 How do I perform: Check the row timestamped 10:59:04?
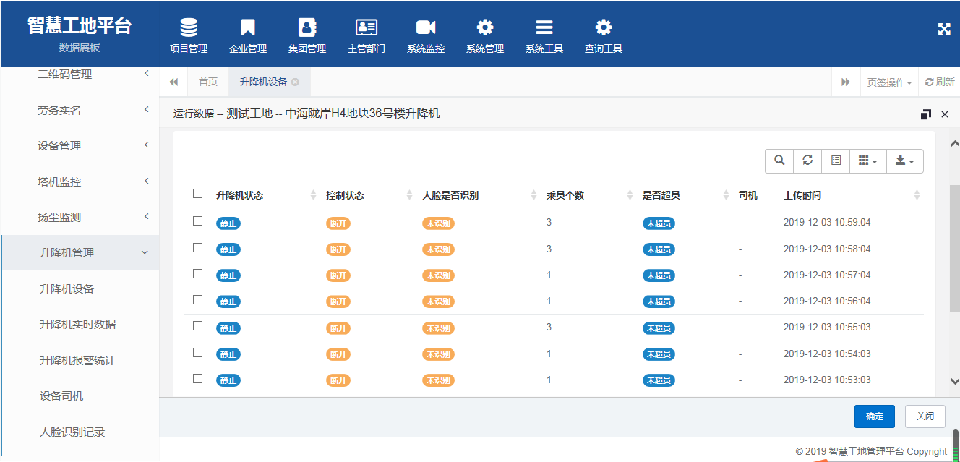pos(197,222)
